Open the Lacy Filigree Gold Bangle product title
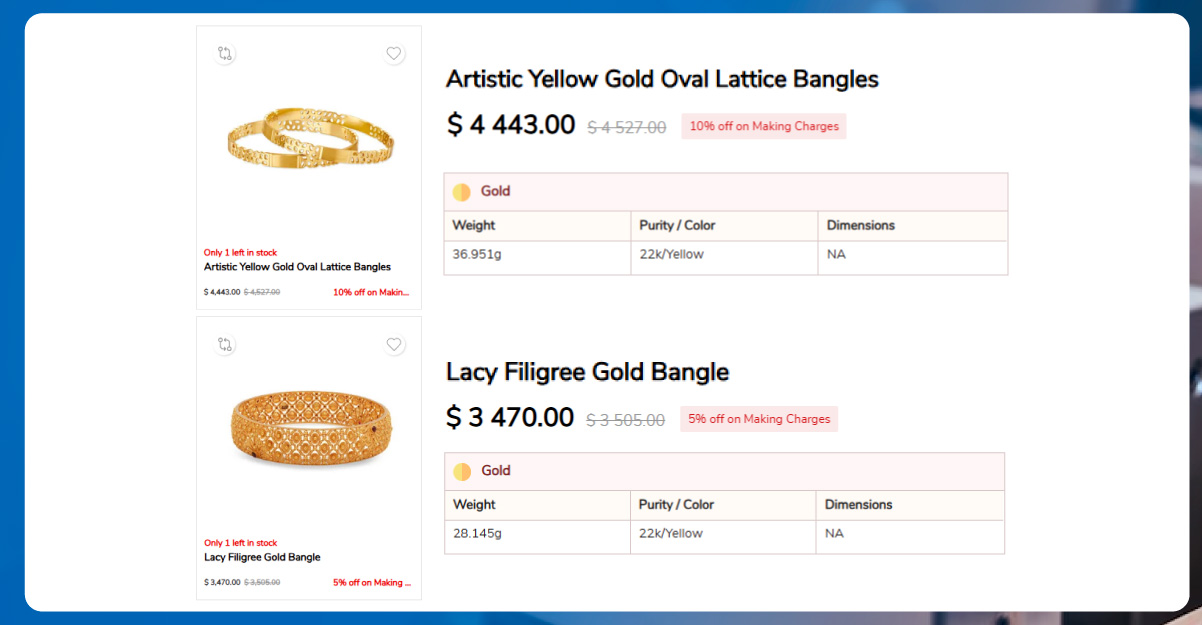Screen dimensions: 1202x625 587,372
